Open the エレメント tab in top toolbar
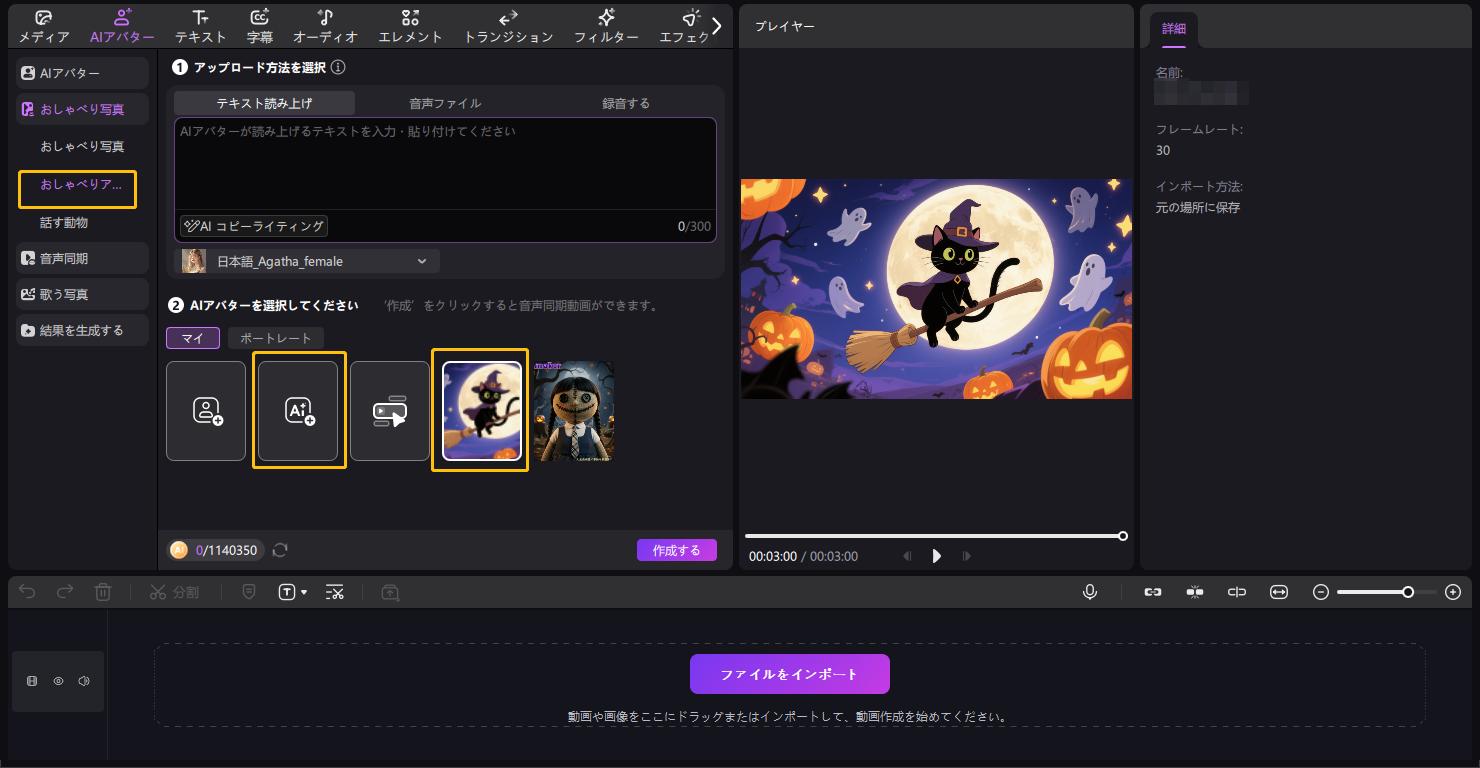Image resolution: width=1480 pixels, height=768 pixels. click(x=410, y=27)
